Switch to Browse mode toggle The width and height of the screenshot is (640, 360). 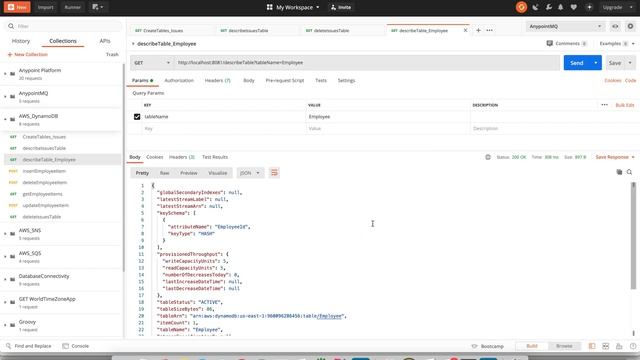(x=564, y=346)
